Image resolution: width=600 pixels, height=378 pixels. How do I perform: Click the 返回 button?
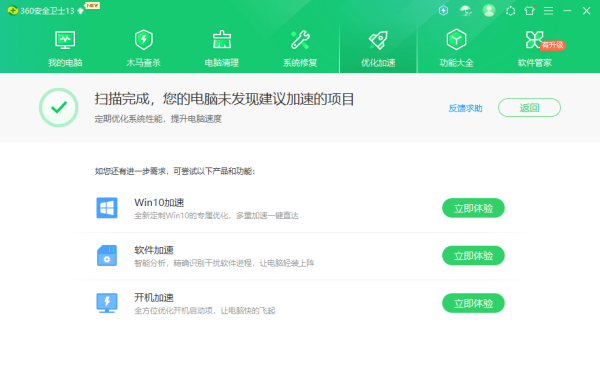pyautogui.click(x=529, y=108)
